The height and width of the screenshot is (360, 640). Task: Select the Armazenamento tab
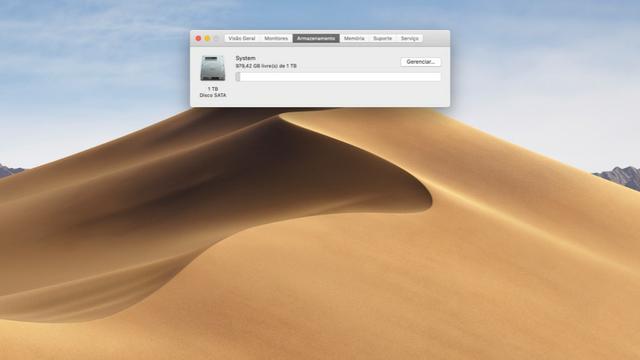(x=316, y=38)
